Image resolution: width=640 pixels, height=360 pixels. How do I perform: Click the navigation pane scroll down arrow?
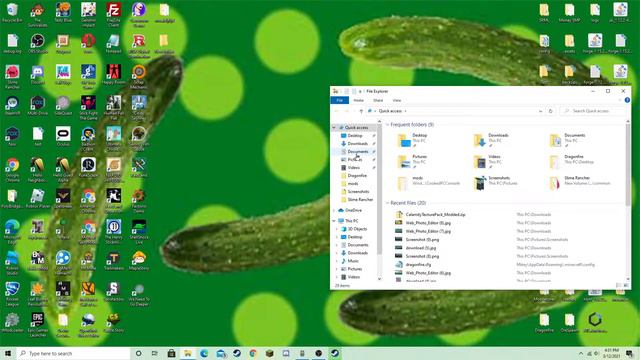click(x=379, y=279)
